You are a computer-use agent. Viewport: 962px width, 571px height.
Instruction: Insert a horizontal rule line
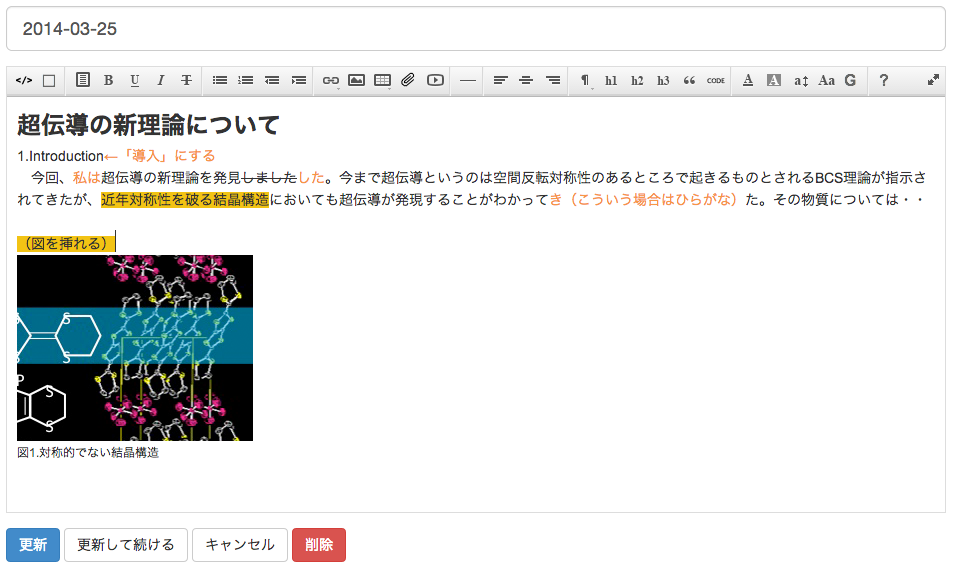tap(467, 81)
